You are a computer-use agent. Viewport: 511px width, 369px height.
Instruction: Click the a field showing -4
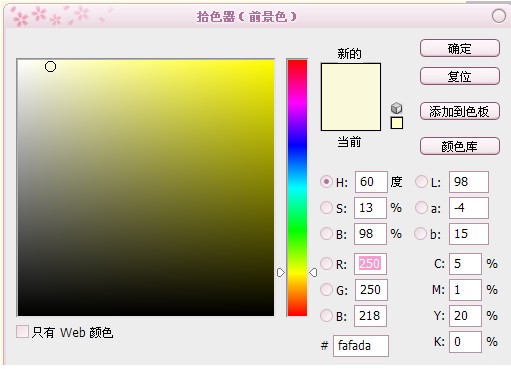coord(469,208)
